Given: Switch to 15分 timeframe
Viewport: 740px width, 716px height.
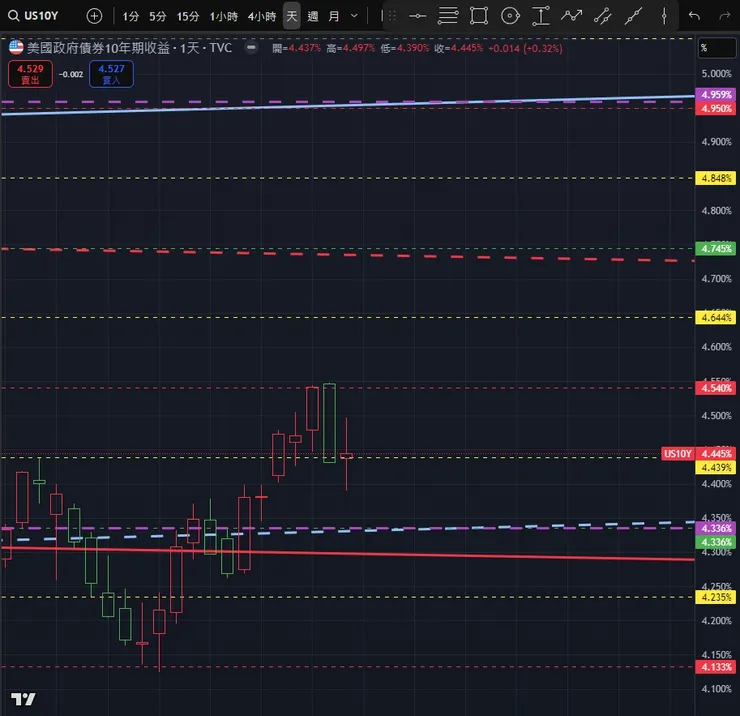Looking at the screenshot, I should (x=188, y=17).
